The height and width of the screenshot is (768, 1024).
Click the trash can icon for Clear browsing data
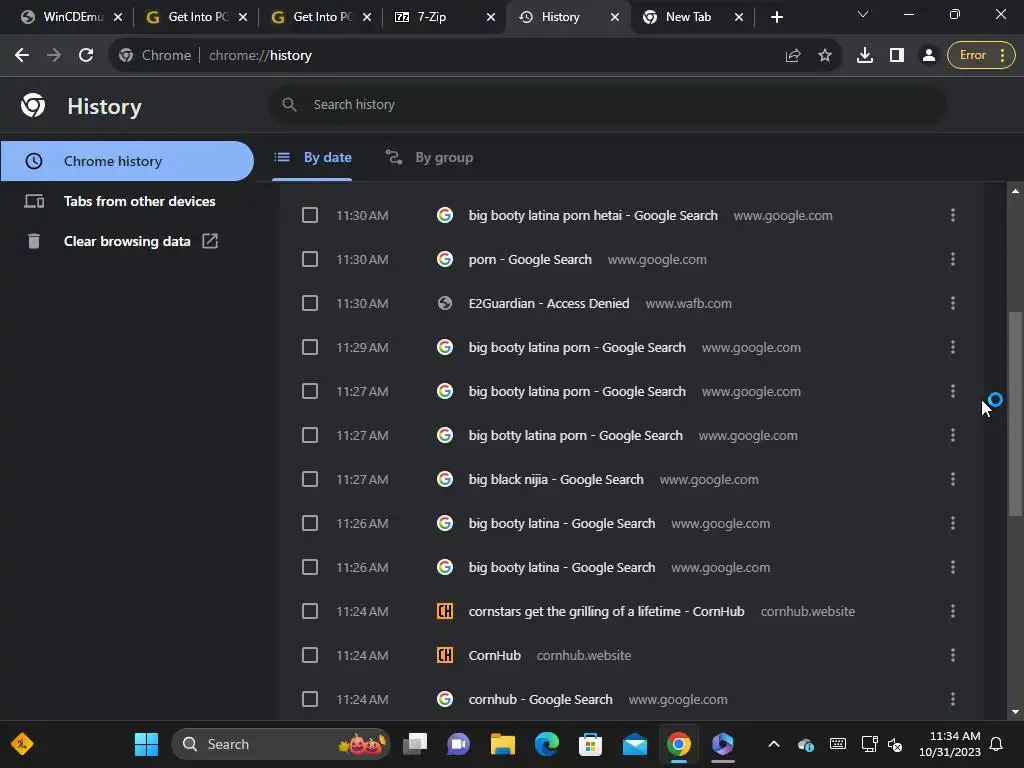34,241
